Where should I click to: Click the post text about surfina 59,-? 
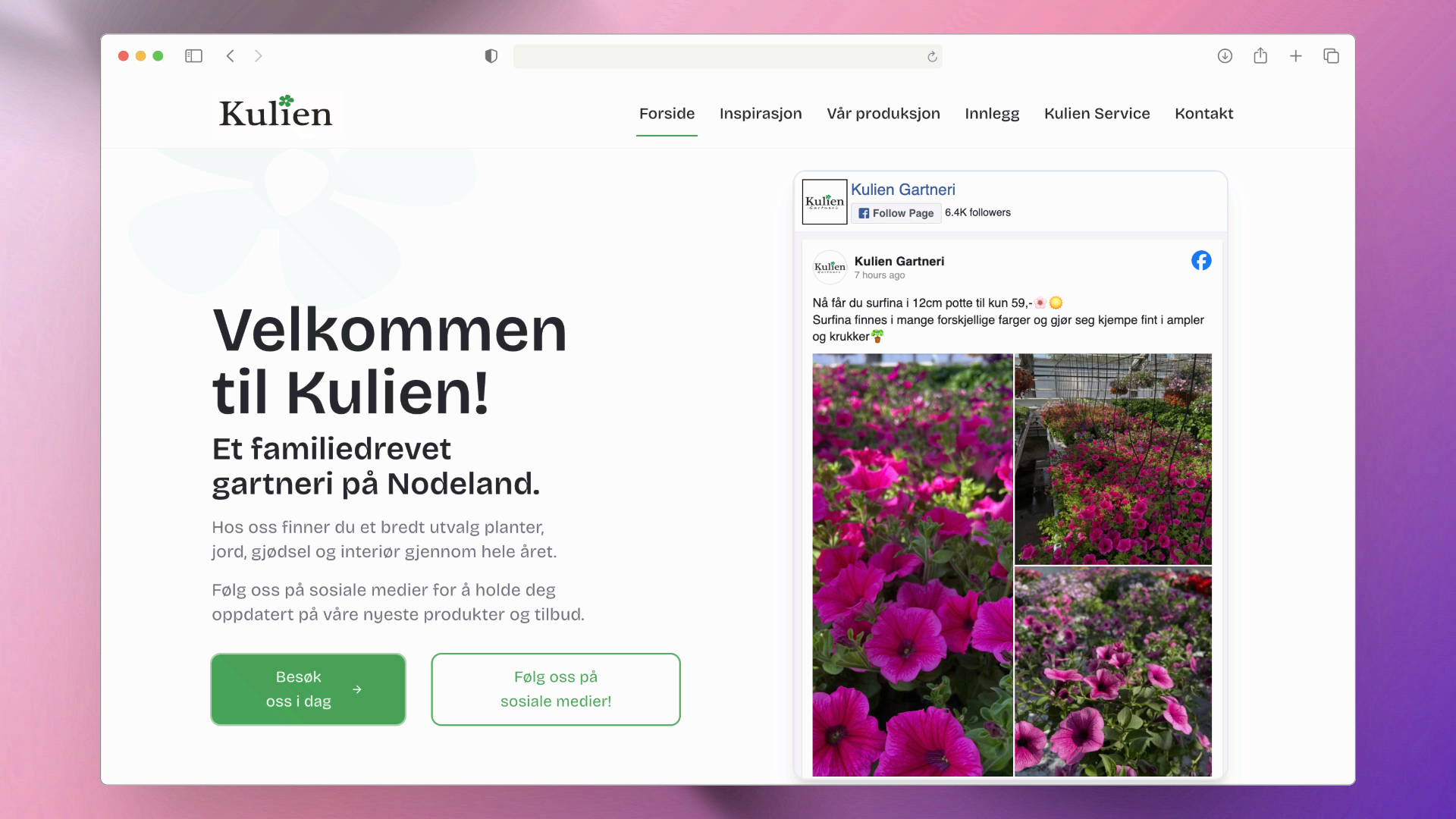[x=1008, y=320]
